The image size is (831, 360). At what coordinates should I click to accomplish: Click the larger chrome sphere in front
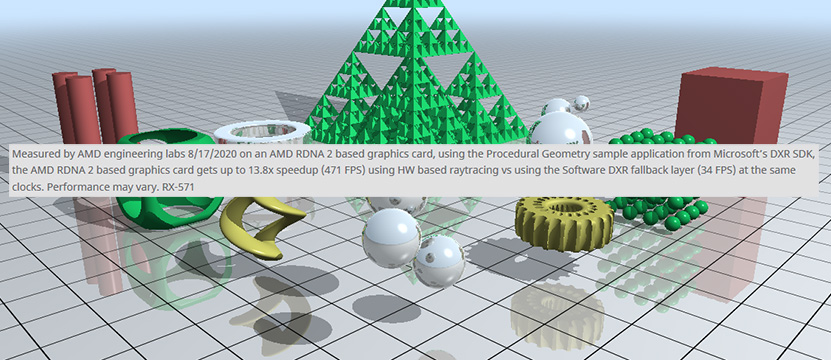(392, 239)
